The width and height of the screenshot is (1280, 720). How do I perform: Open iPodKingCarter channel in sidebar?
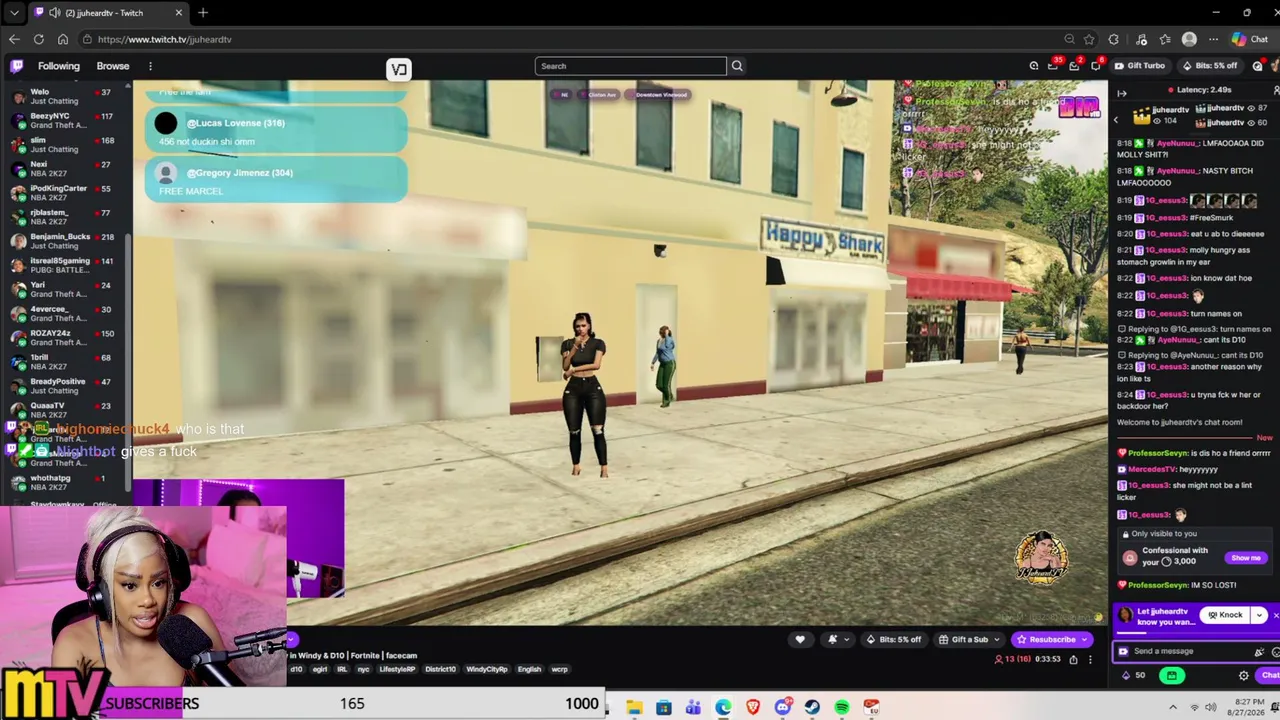[x=66, y=193]
